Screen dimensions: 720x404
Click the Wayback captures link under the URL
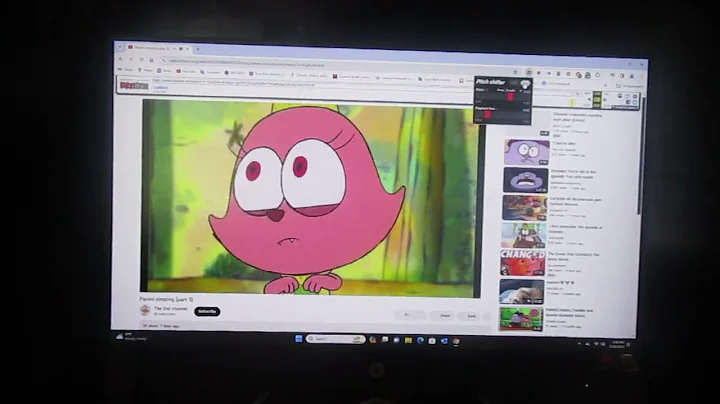(161, 87)
